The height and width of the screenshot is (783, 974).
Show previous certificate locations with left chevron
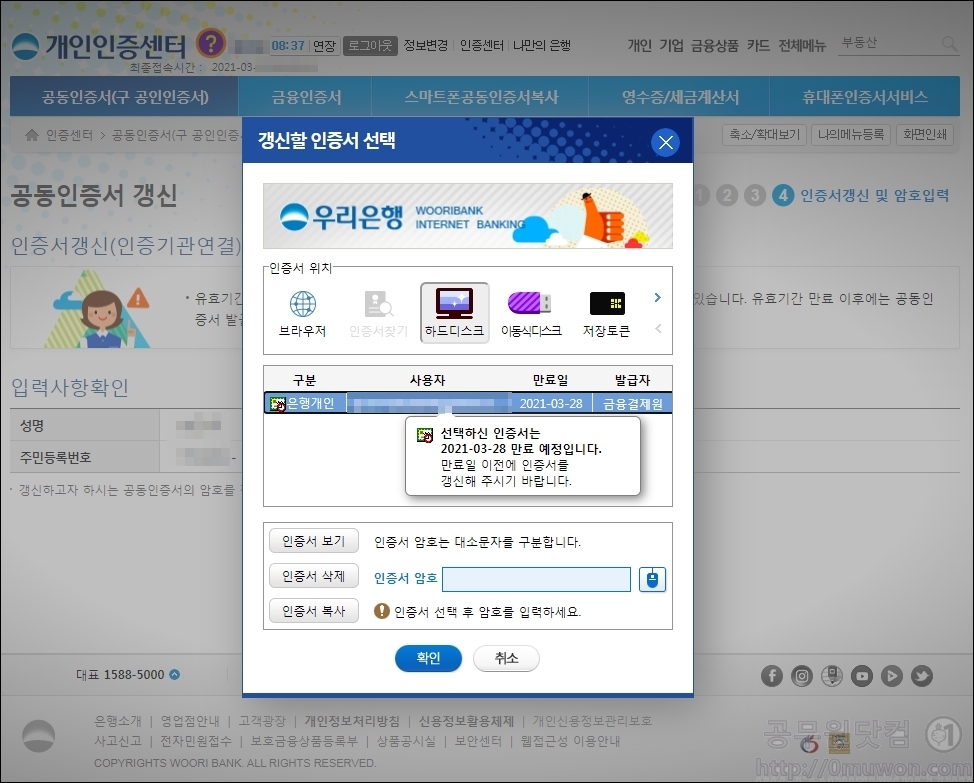pos(658,328)
